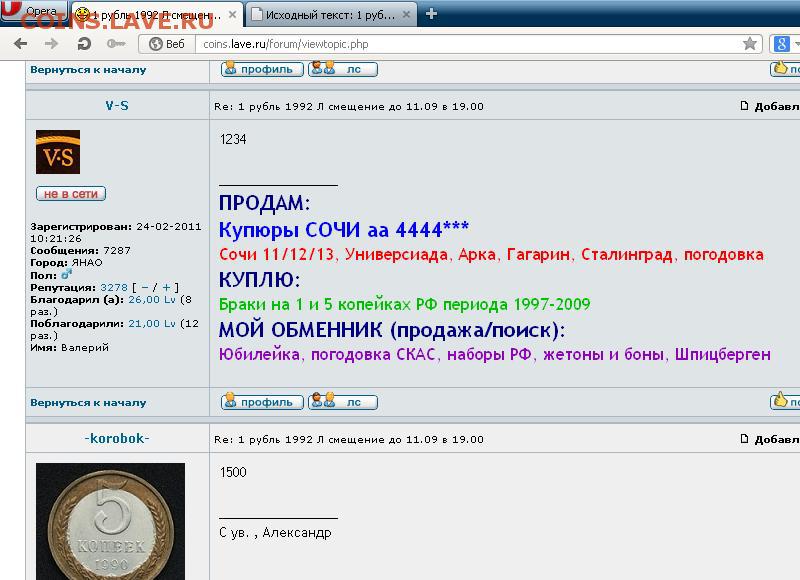Decrease V-S's reputation with the minus link
800x580 pixels.
click(145, 287)
